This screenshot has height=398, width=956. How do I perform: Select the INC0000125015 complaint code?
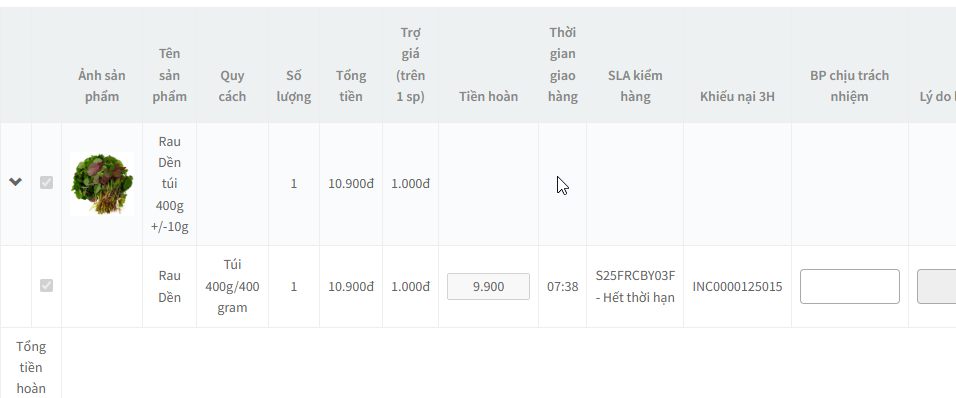(x=737, y=286)
